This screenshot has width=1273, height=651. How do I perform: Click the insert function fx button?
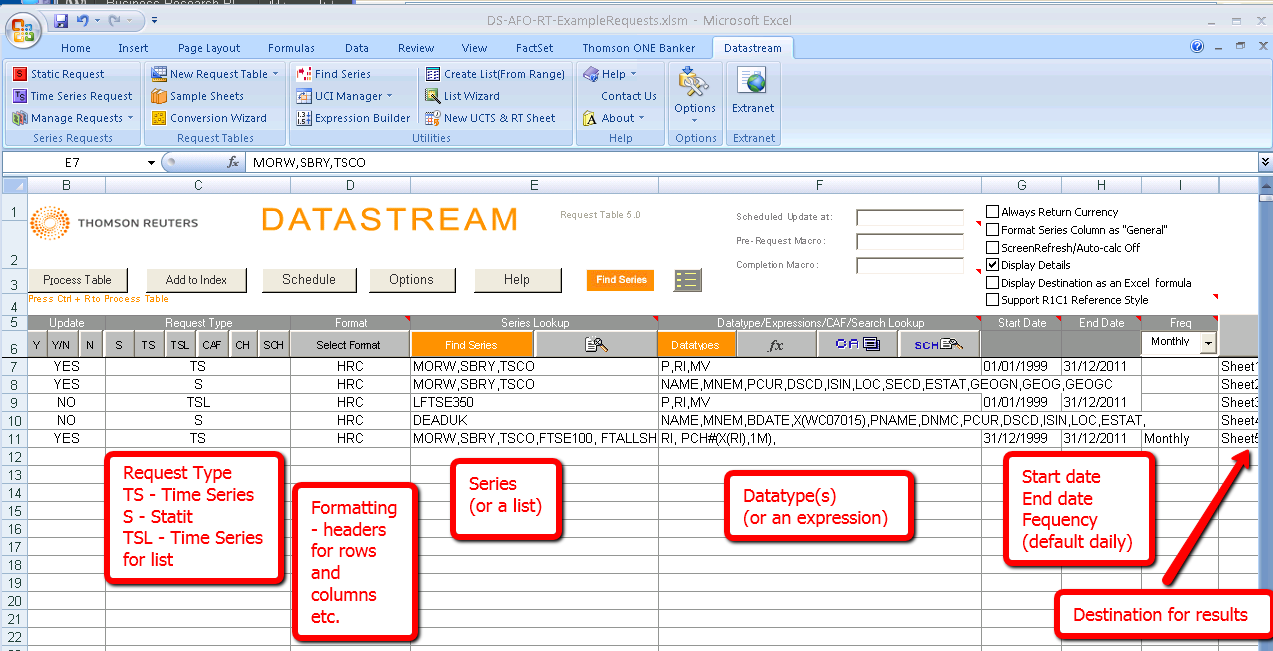click(232, 162)
